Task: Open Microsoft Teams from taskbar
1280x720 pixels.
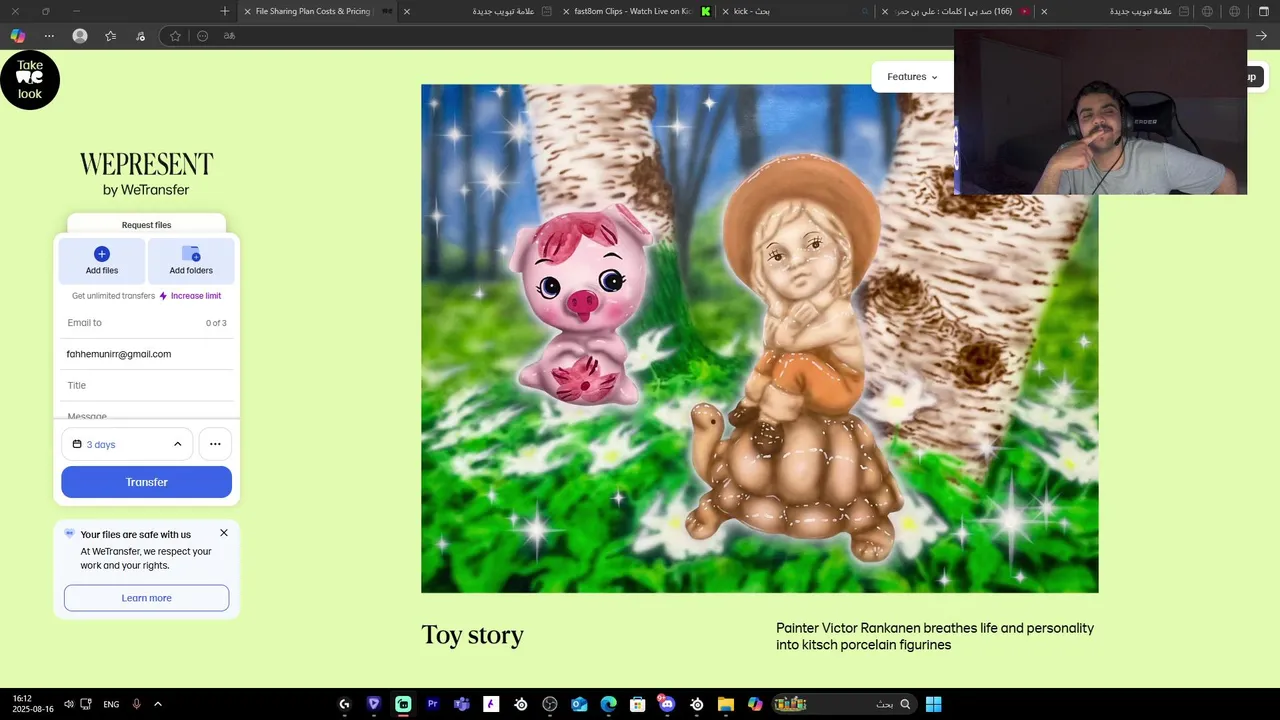Action: [462, 704]
